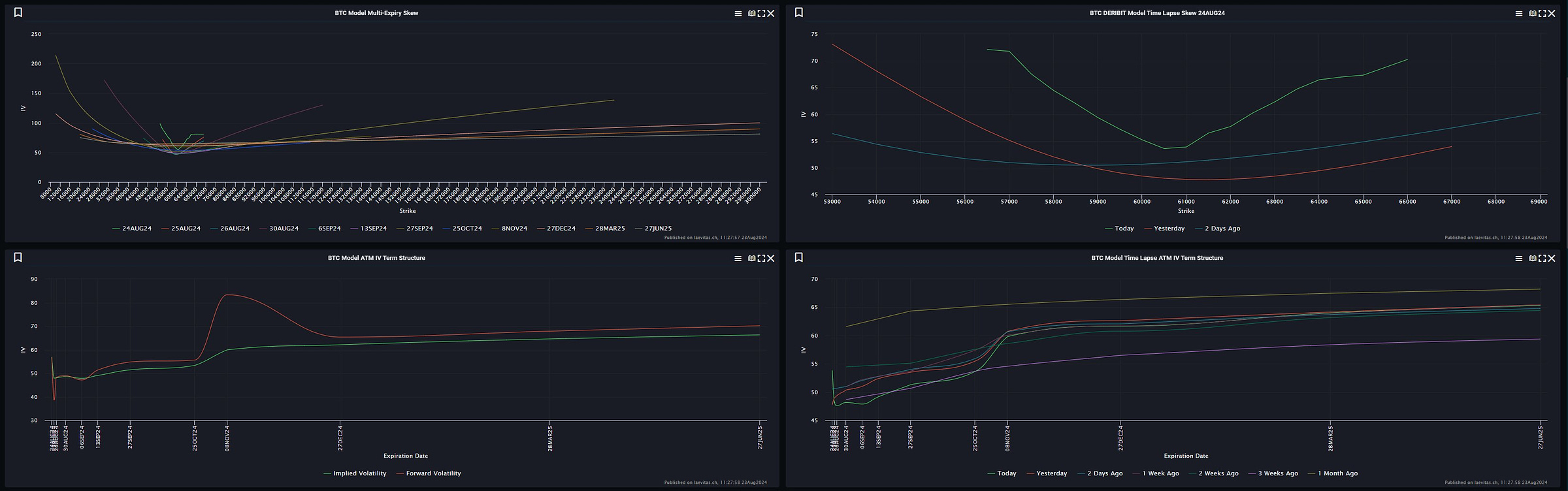This screenshot has height=491, width=1568.
Task: Open hamburger menu of Model ATM IV Term Structure chart
Action: (x=738, y=259)
